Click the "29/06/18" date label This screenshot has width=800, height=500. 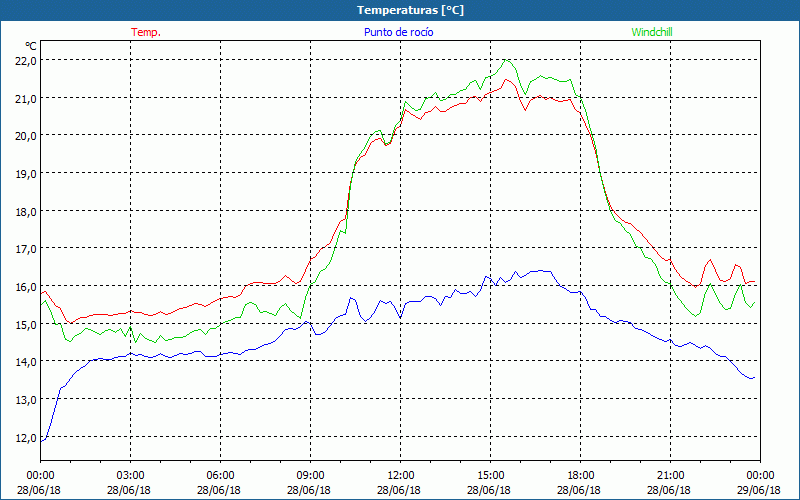(759, 490)
